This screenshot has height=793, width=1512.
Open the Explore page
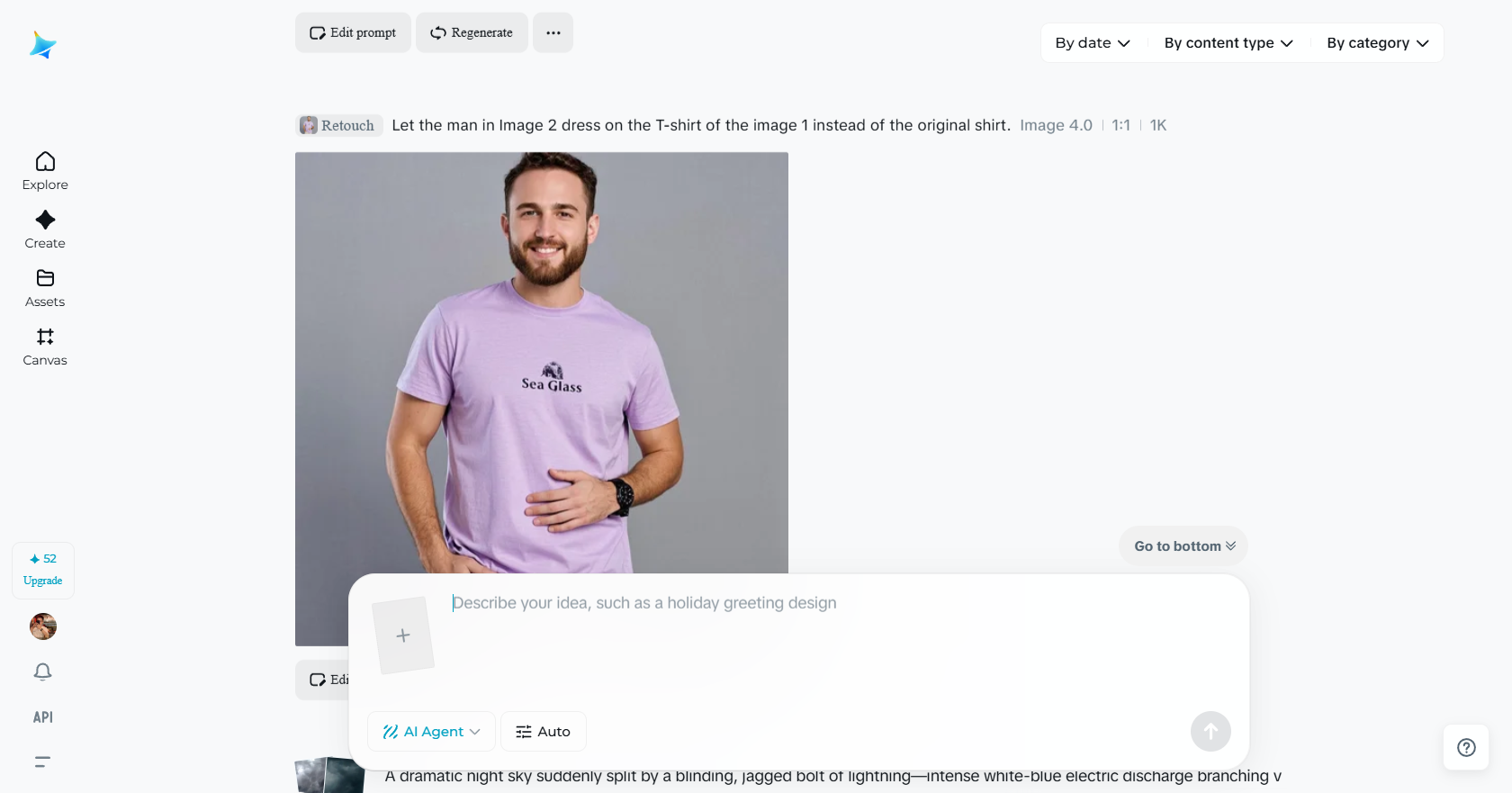click(45, 170)
